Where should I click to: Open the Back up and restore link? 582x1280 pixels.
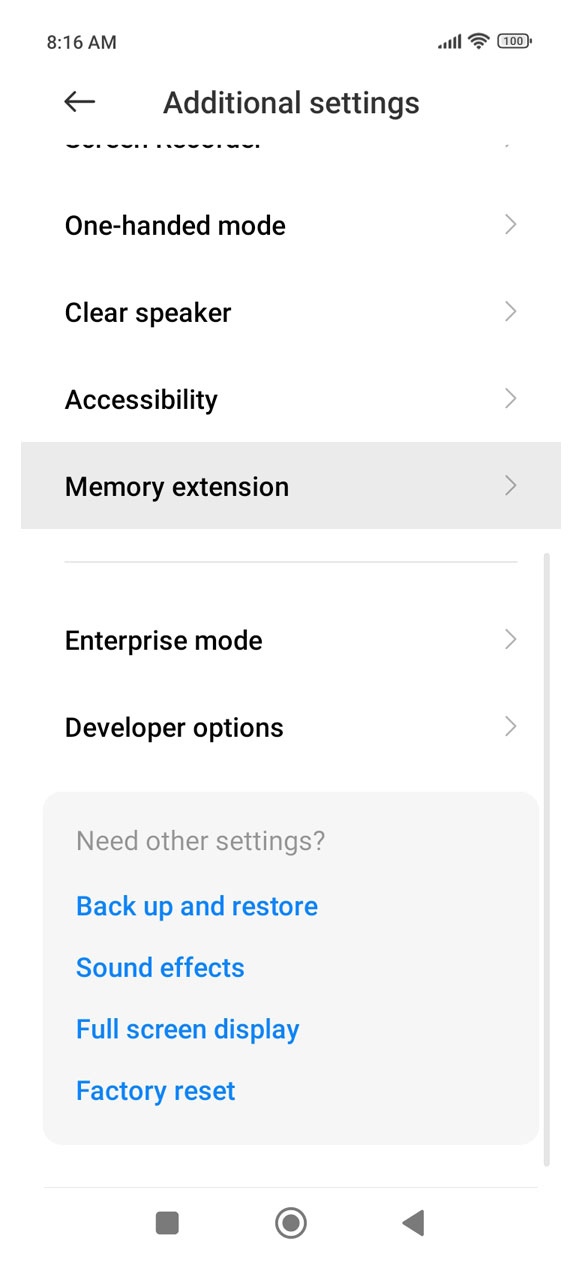click(x=197, y=906)
